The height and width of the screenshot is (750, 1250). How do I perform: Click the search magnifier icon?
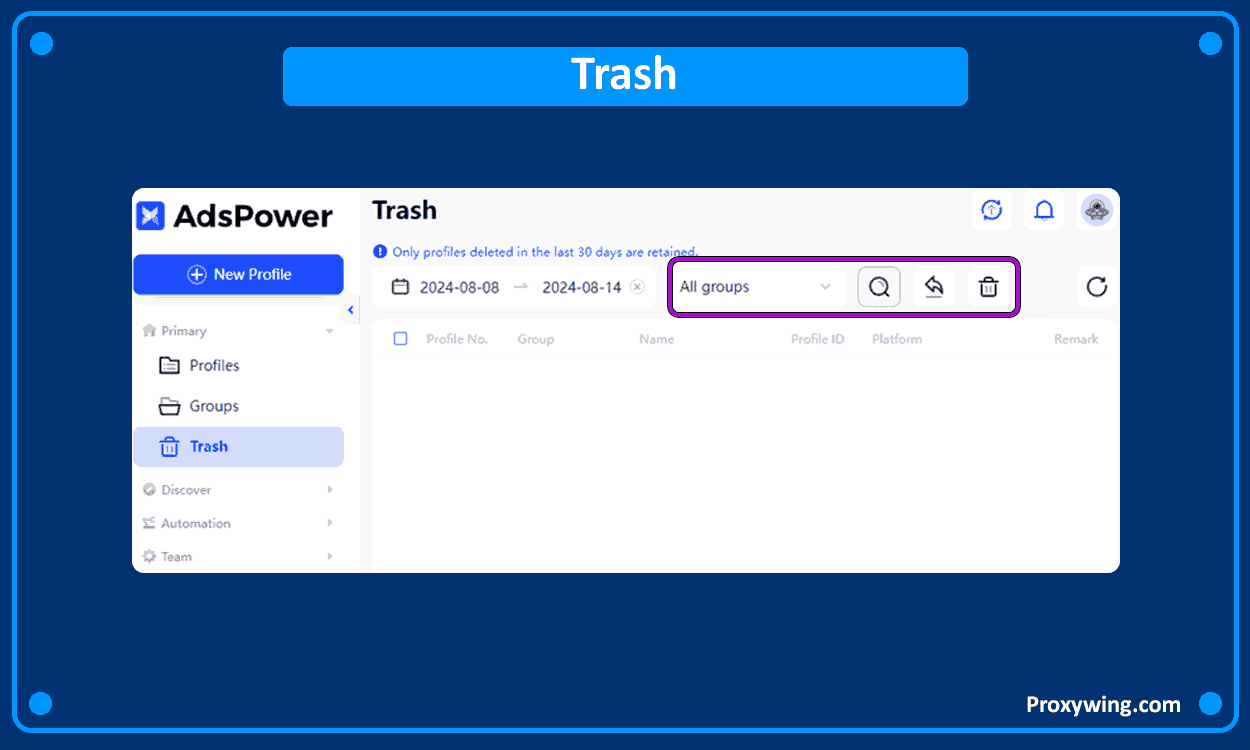pos(879,287)
